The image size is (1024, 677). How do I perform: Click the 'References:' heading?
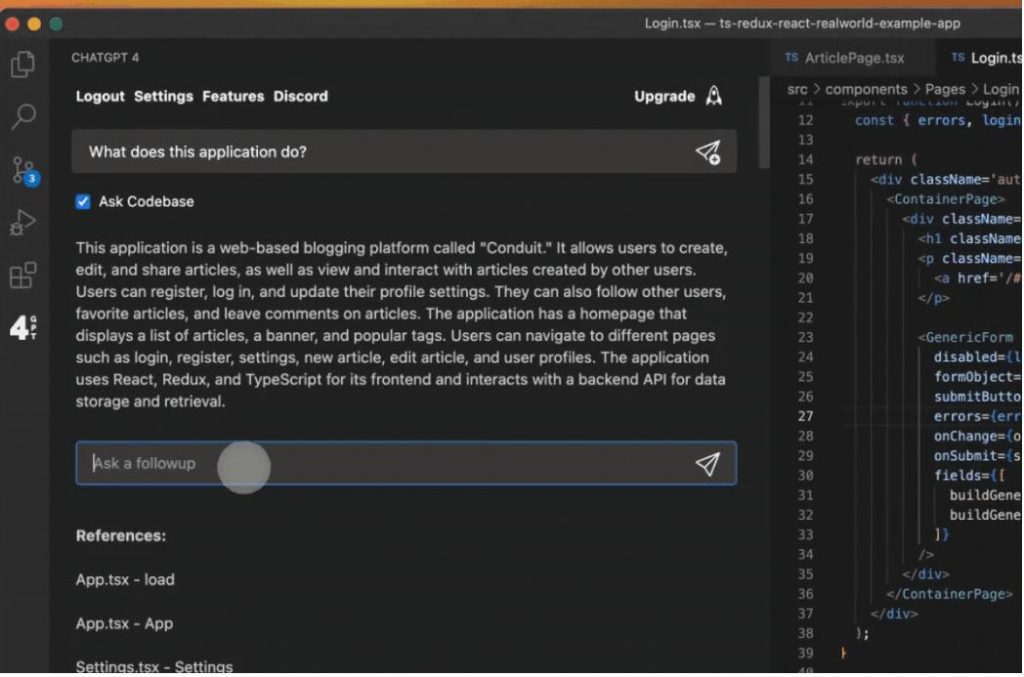click(x=121, y=536)
